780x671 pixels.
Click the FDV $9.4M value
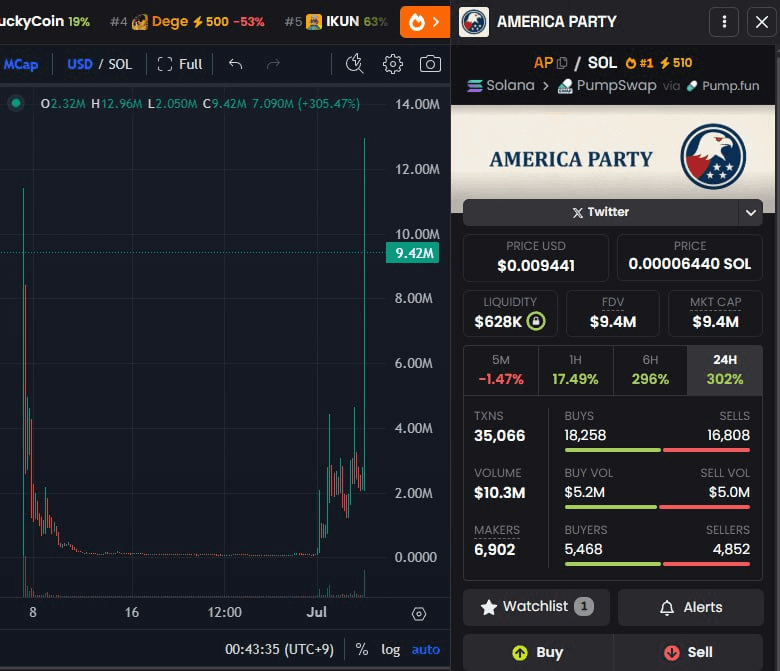(613, 322)
